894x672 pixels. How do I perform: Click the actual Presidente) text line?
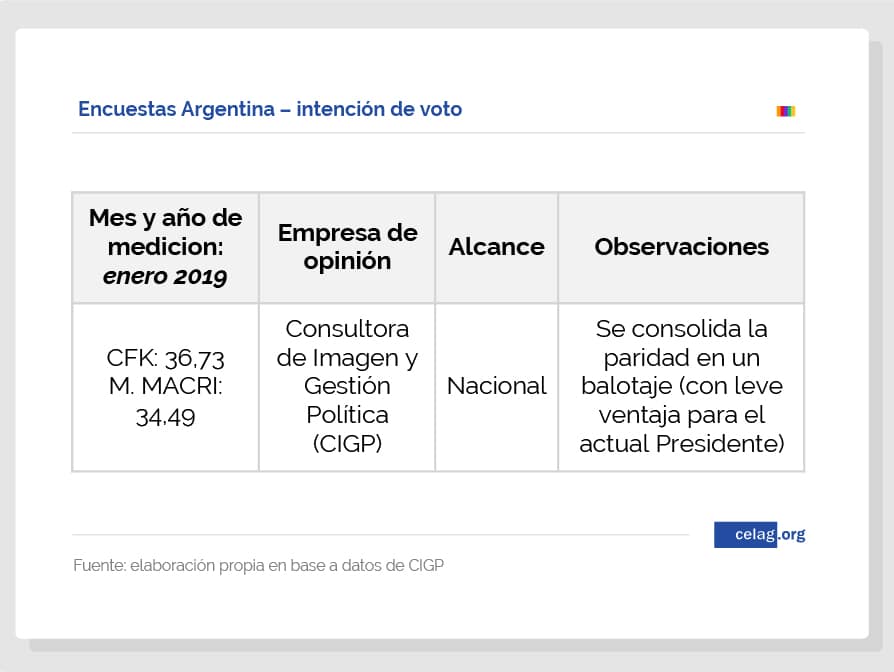pos(682,443)
